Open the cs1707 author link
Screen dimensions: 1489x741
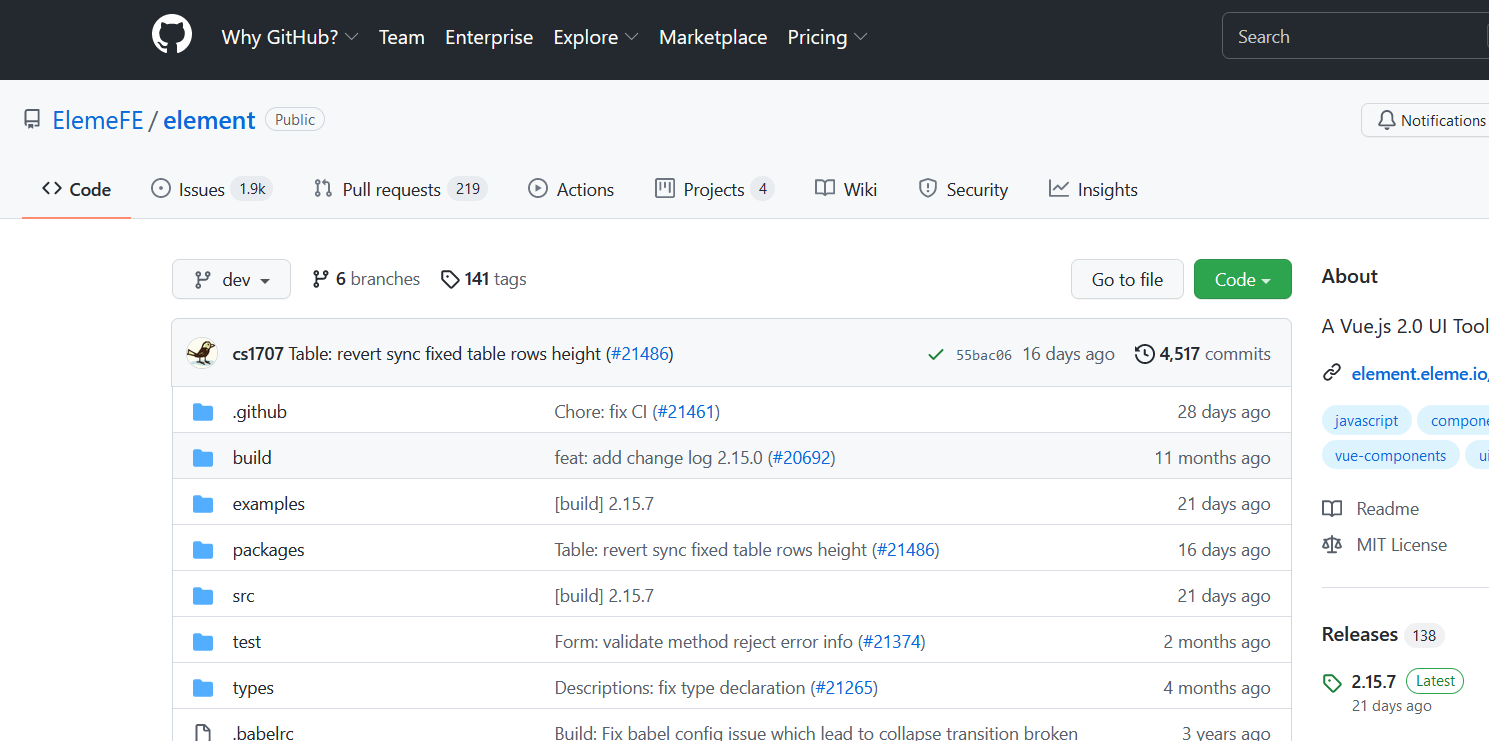(258, 354)
